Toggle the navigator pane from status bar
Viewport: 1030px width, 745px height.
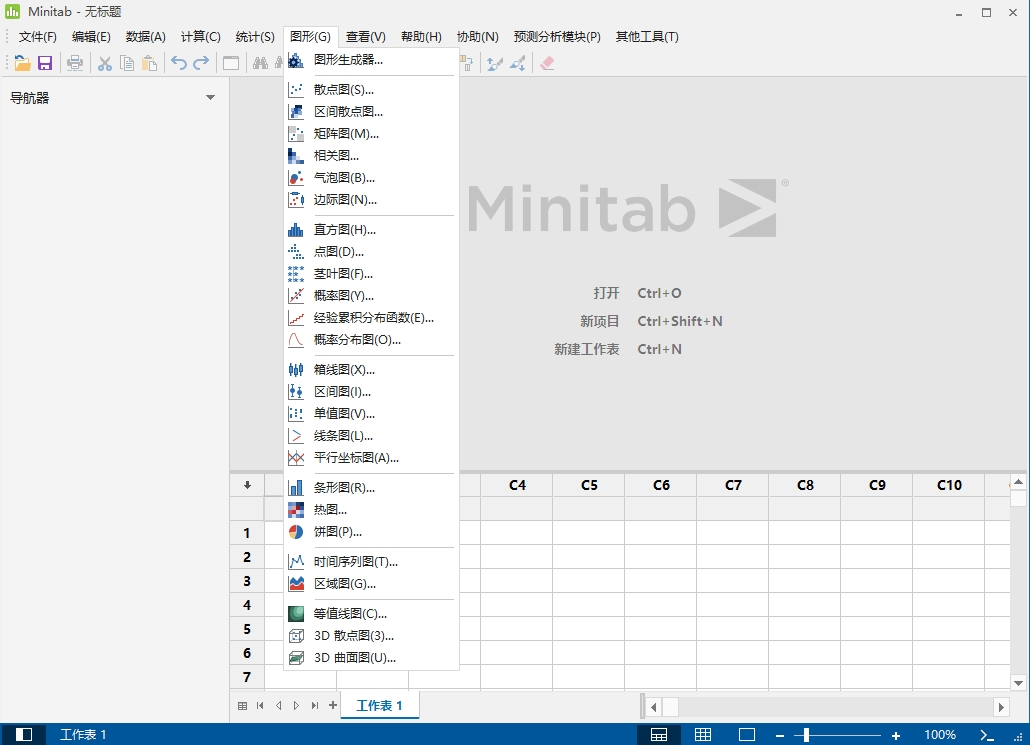point(24,734)
